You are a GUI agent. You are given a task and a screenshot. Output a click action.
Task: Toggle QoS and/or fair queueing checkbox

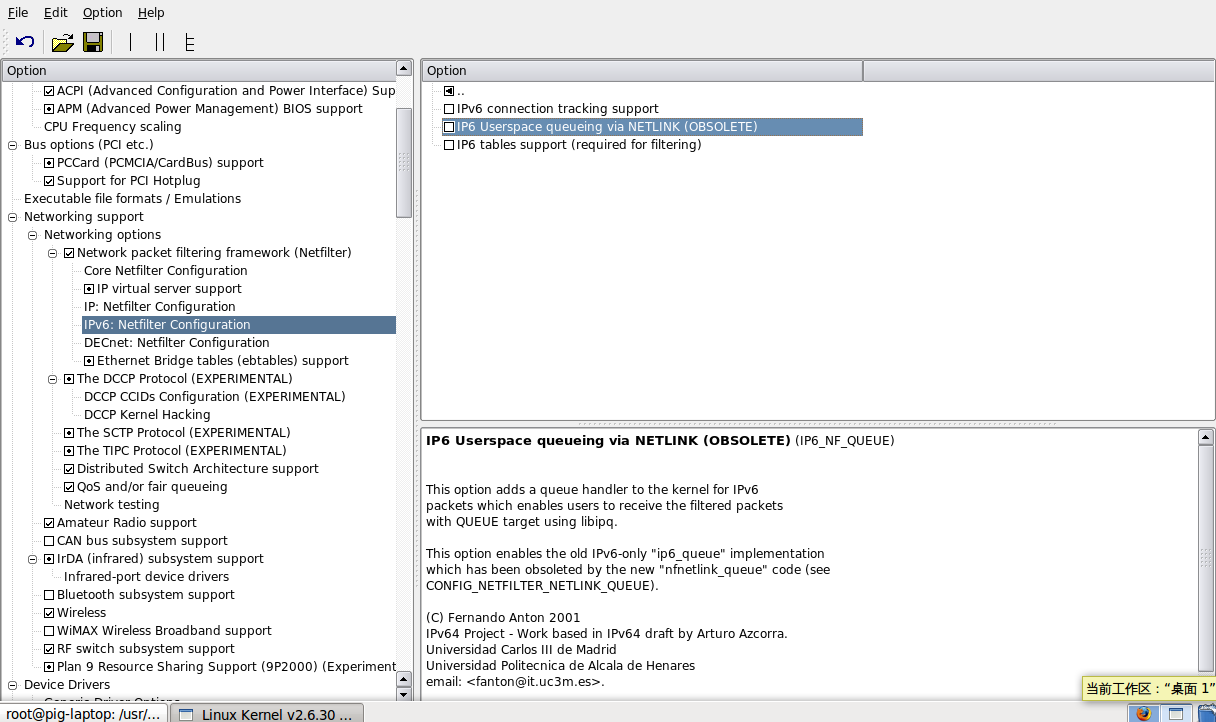click(x=69, y=487)
